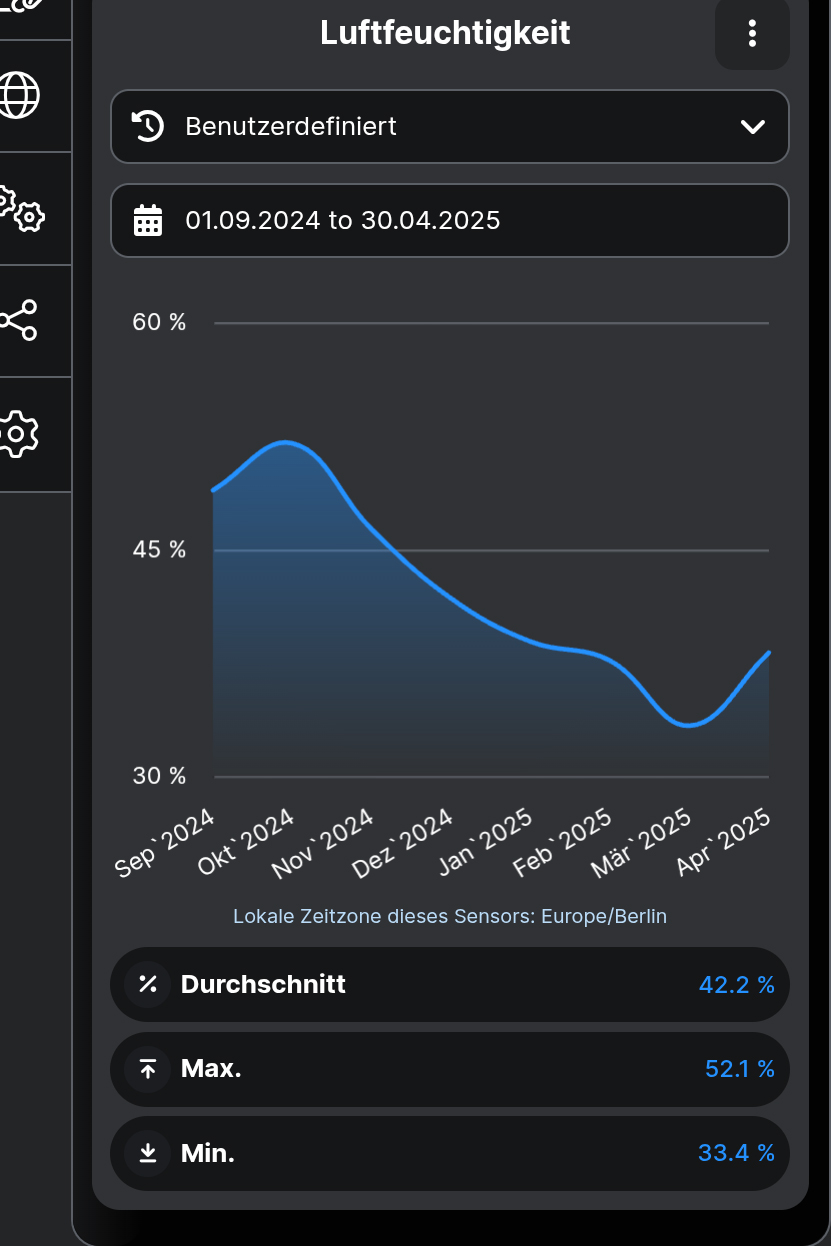Screen dimensions: 831x1246
Task: Click the double gears sidebar icon
Action: coord(20,208)
